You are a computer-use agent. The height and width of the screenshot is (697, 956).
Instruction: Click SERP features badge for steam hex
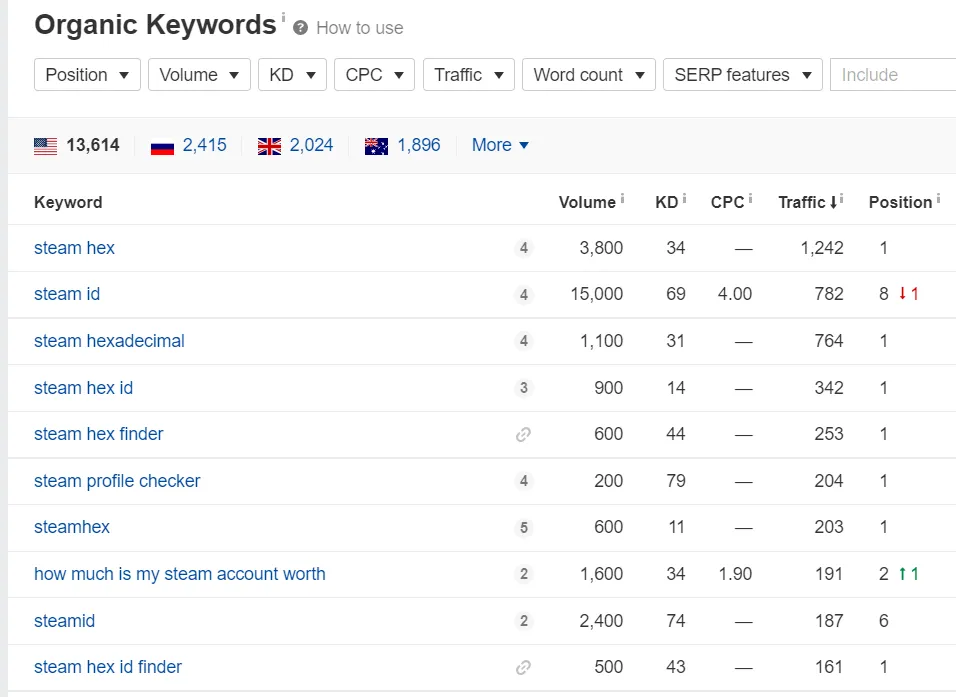click(x=524, y=248)
